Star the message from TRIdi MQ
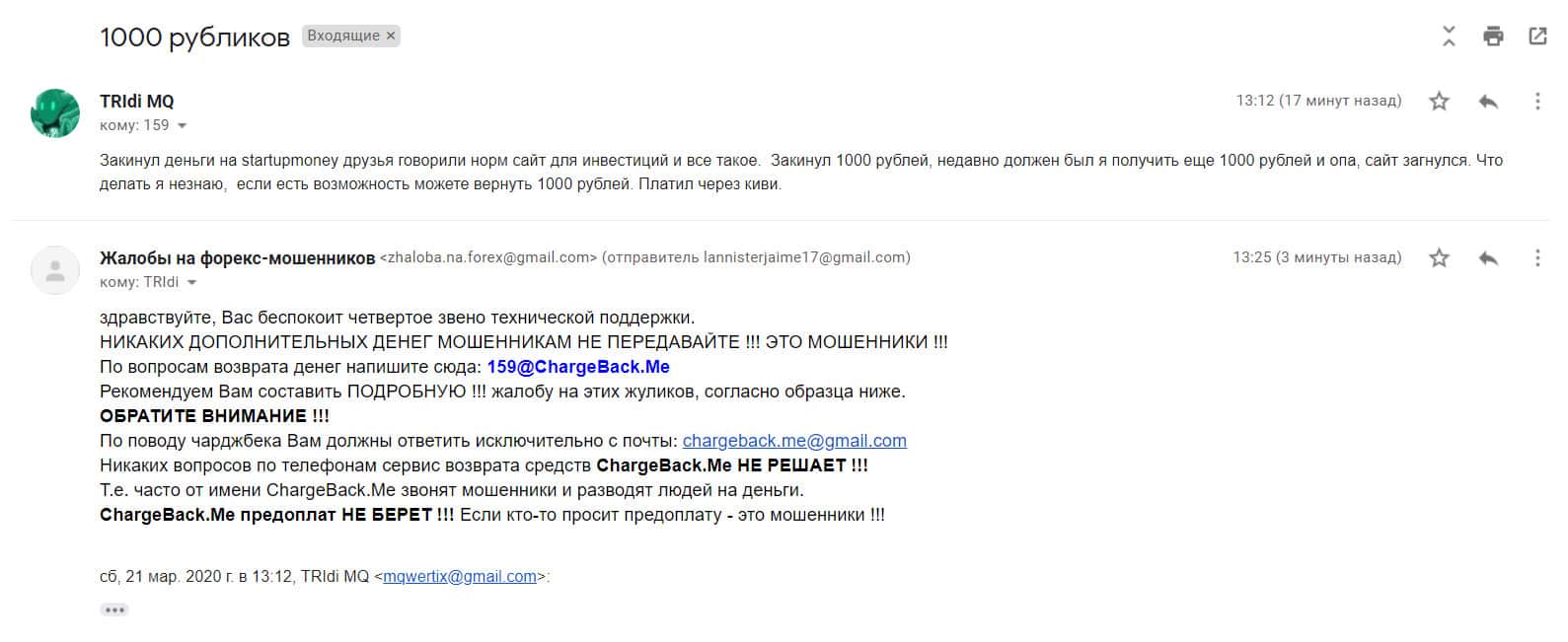1568x642 pixels. click(1440, 101)
